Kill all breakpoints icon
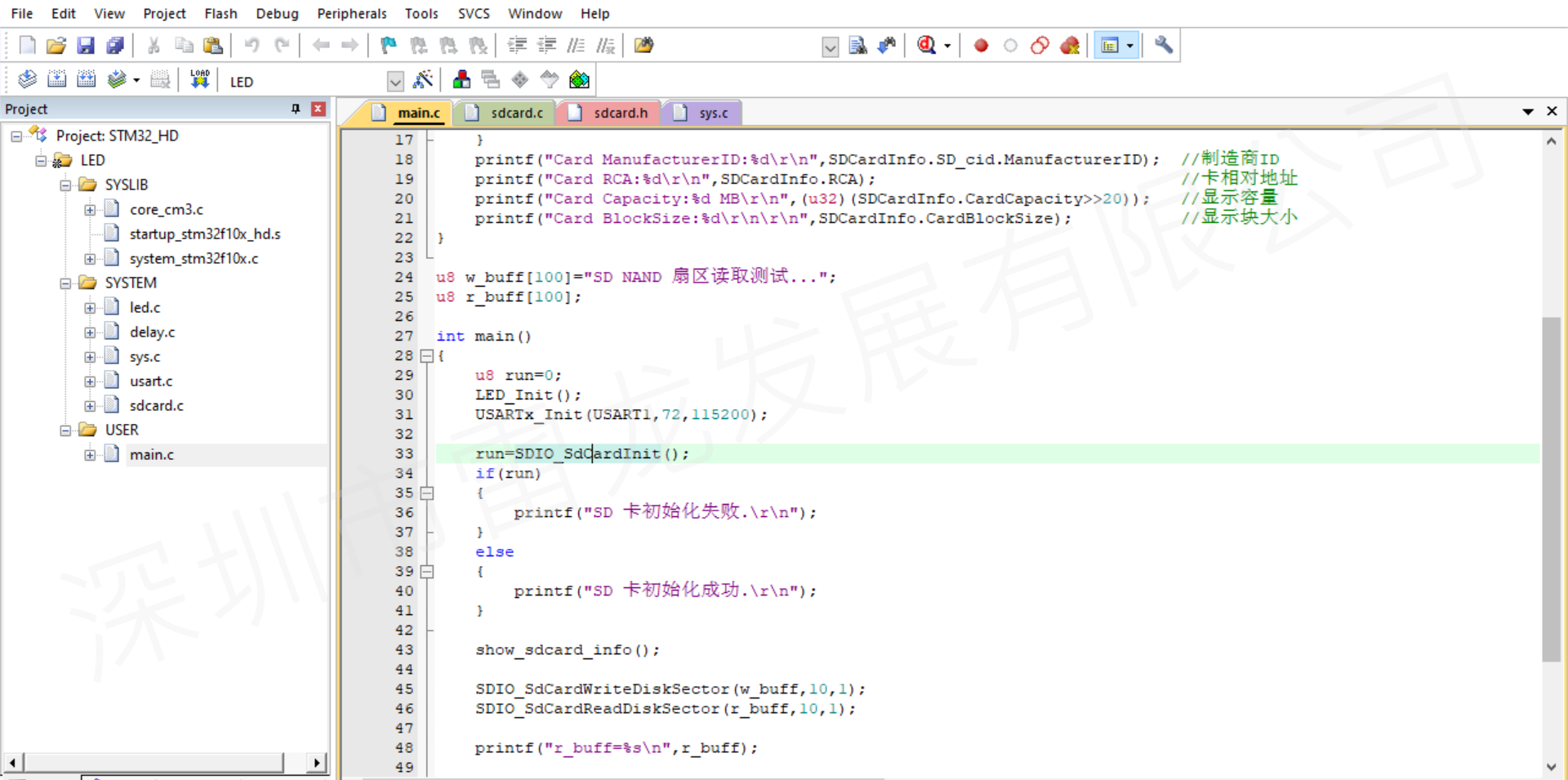The height and width of the screenshot is (780, 1568). pyautogui.click(x=1070, y=46)
